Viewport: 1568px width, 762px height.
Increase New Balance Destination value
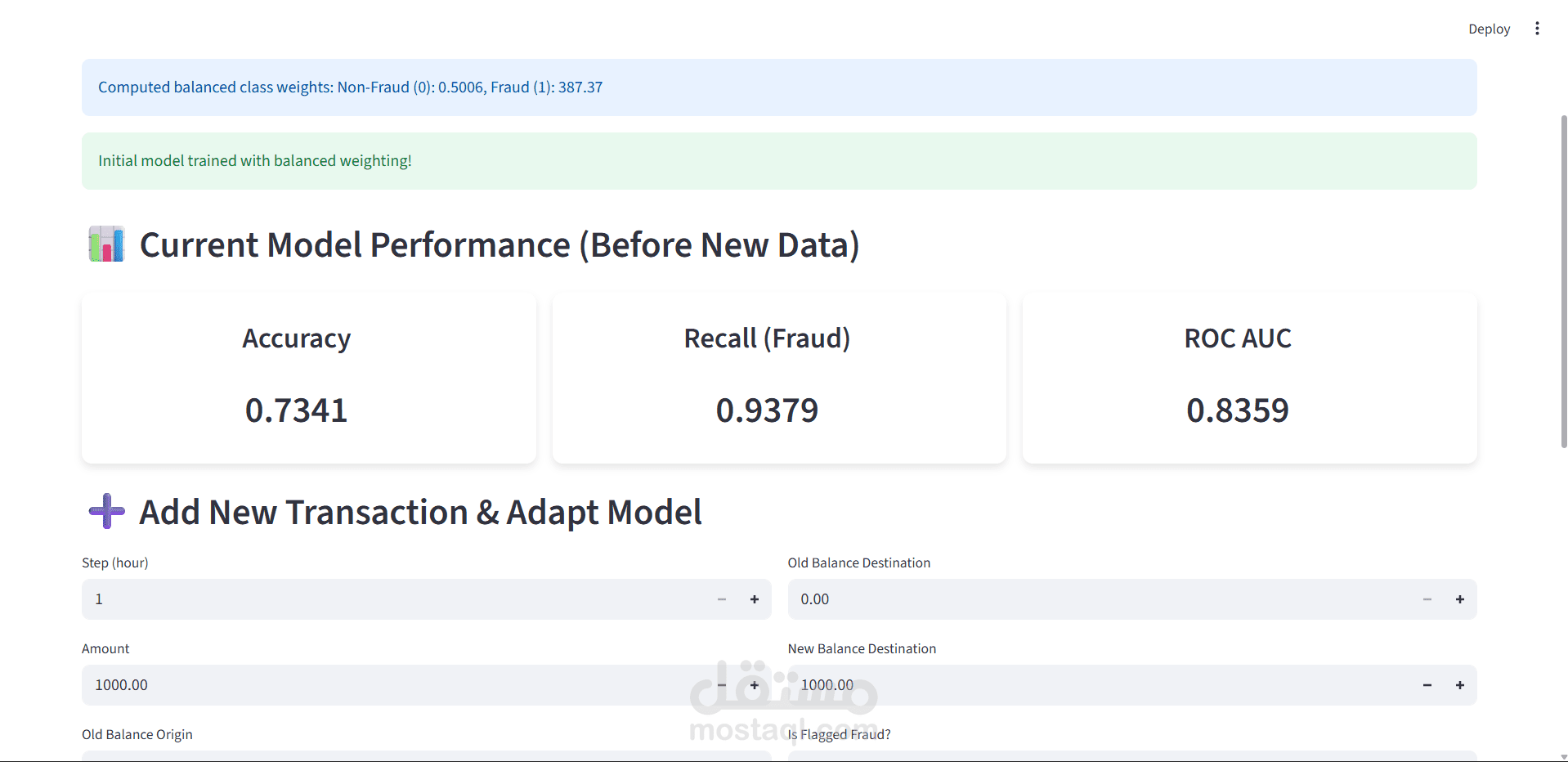tap(1460, 685)
